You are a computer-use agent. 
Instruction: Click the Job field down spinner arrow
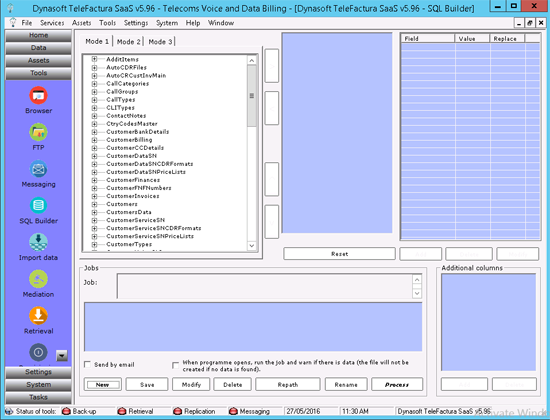[417, 293]
